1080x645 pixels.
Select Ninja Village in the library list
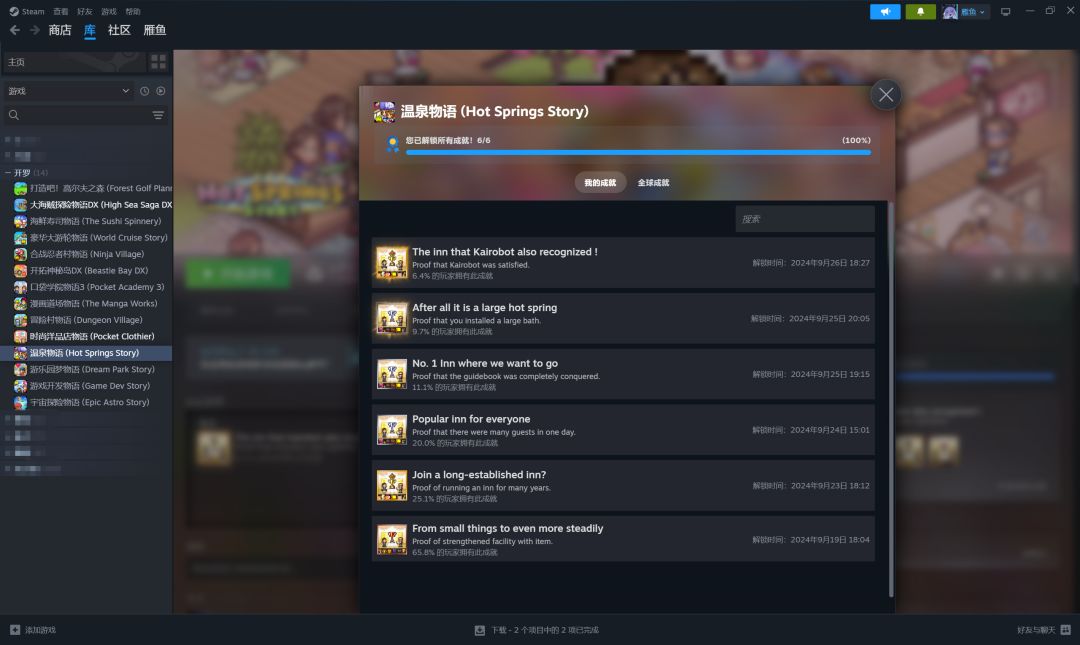(x=87, y=254)
